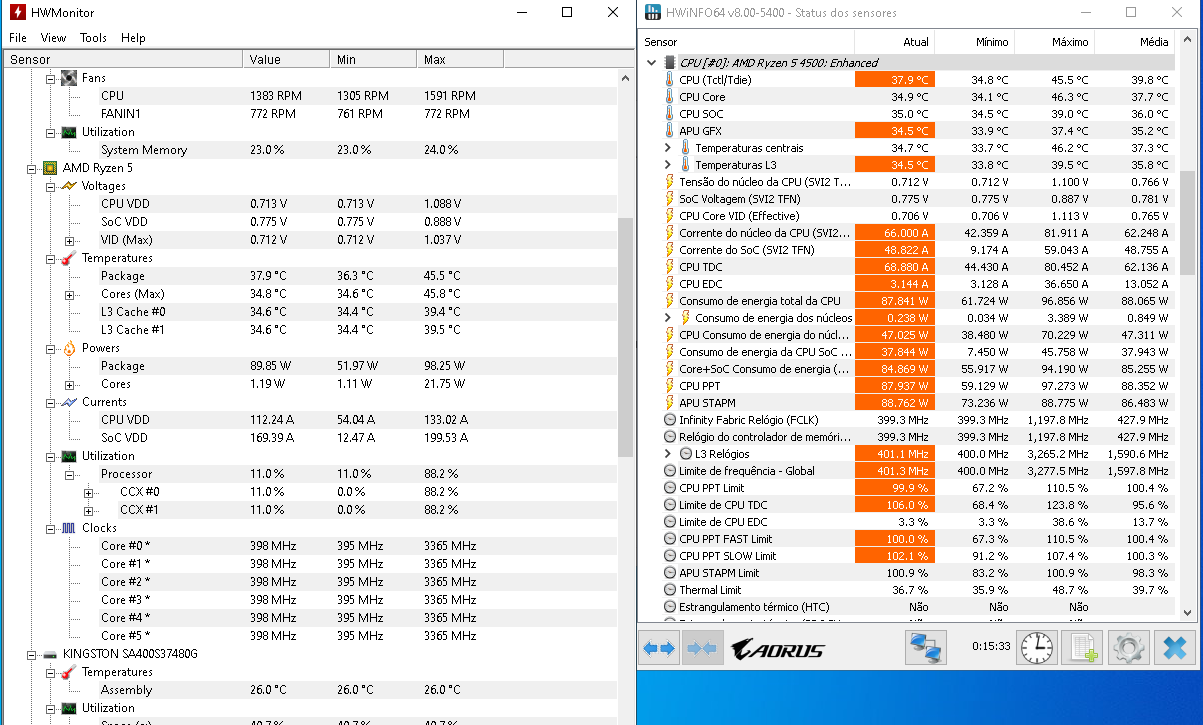Click the shrink-layout arrows button in HWiNFO
This screenshot has height=725, width=1203.
(702, 648)
